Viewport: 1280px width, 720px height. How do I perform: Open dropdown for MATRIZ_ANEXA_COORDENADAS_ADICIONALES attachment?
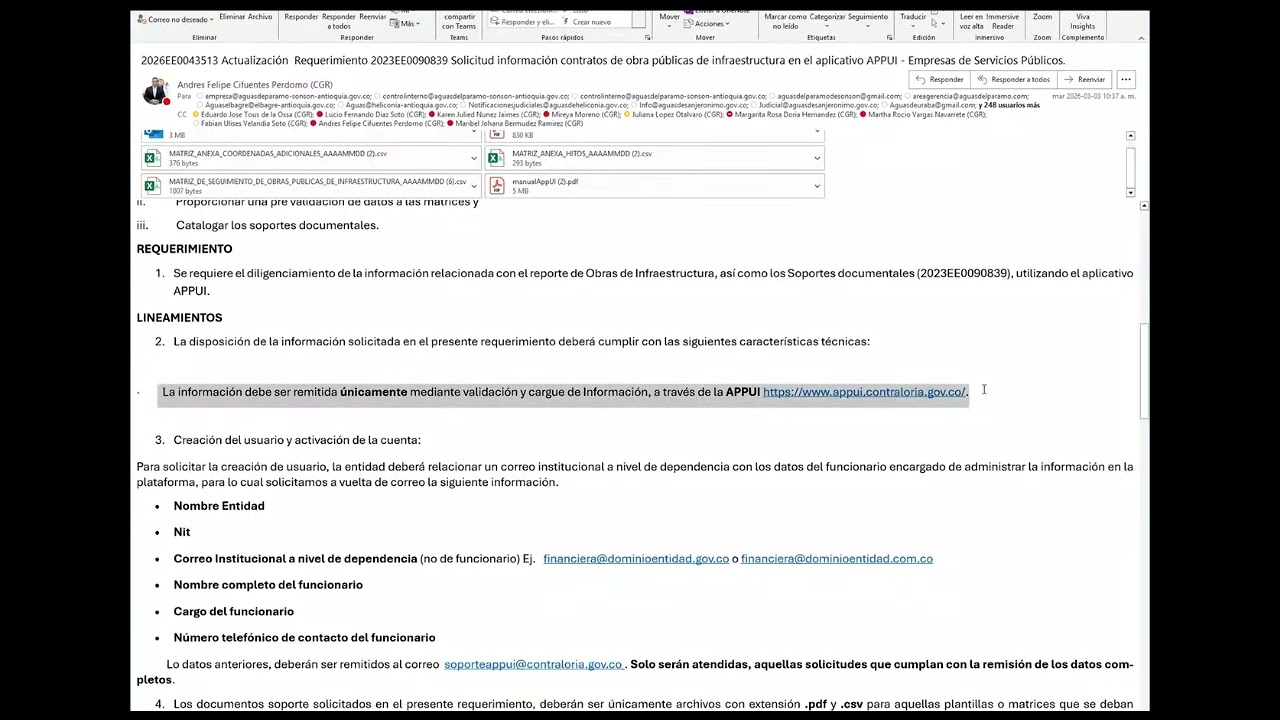tap(474, 158)
